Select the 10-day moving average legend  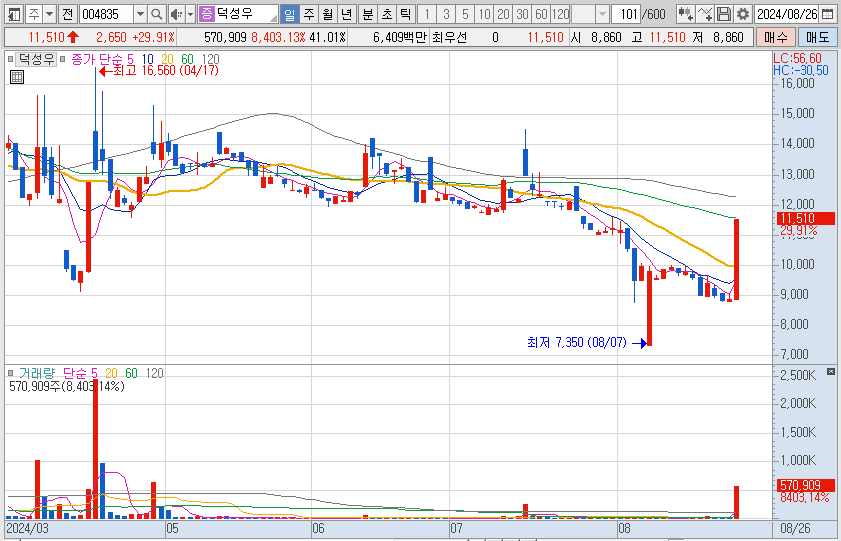coord(147,59)
